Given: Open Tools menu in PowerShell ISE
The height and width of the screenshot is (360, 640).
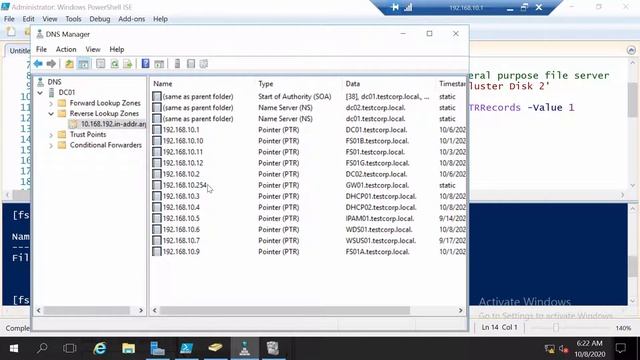Looking at the screenshot, I should coord(73,19).
